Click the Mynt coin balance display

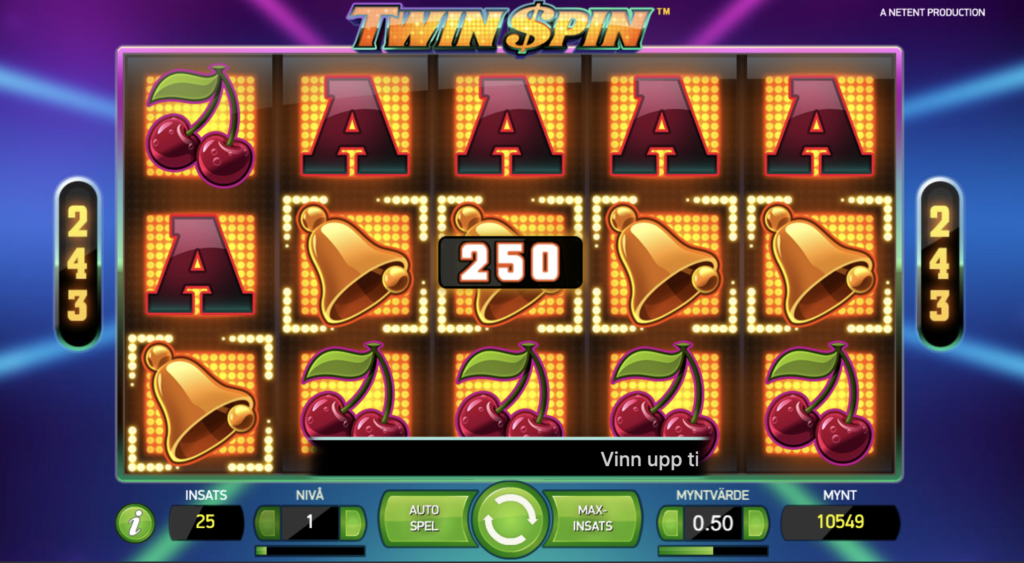point(840,523)
